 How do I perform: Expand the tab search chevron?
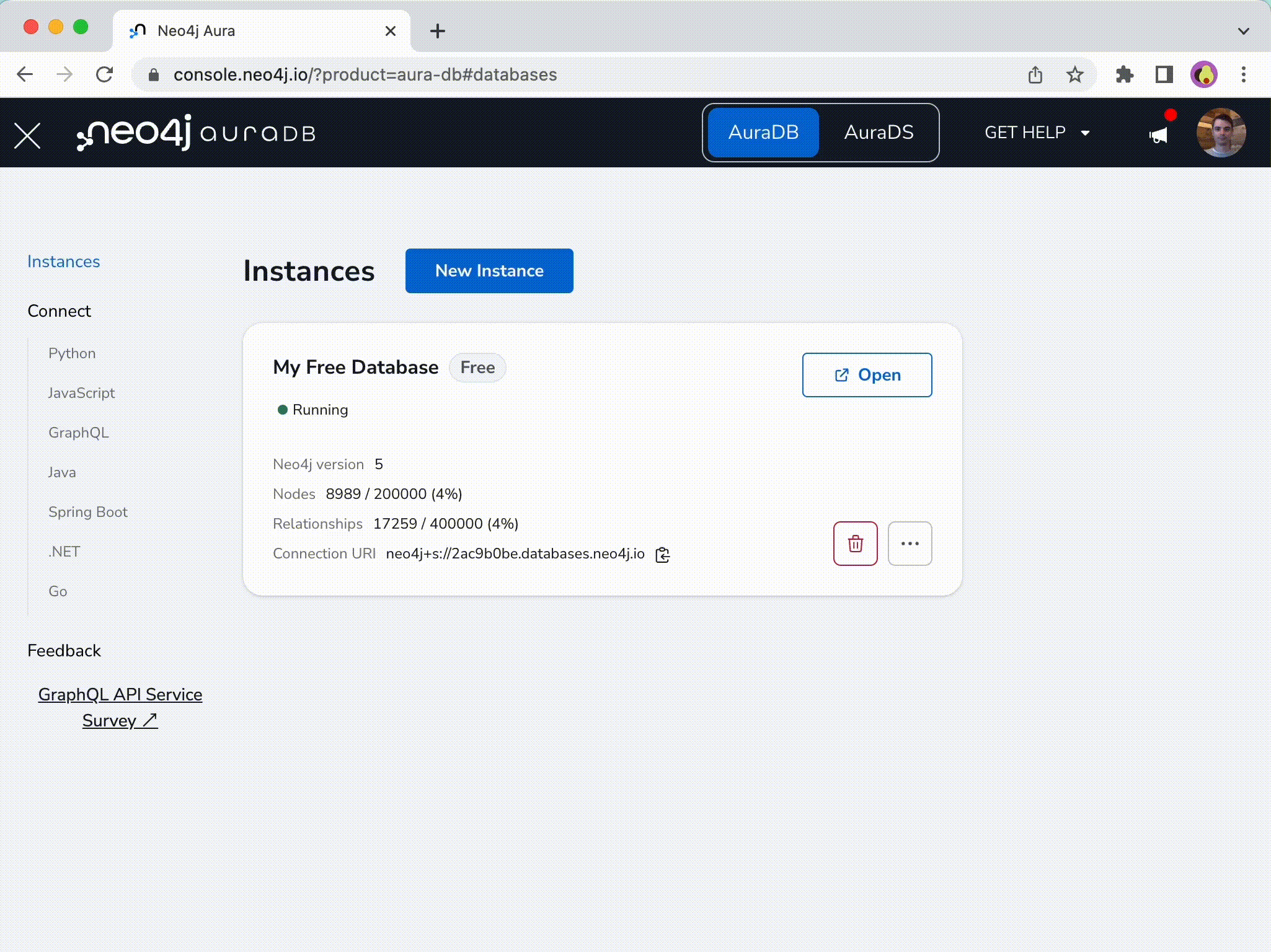(1243, 31)
